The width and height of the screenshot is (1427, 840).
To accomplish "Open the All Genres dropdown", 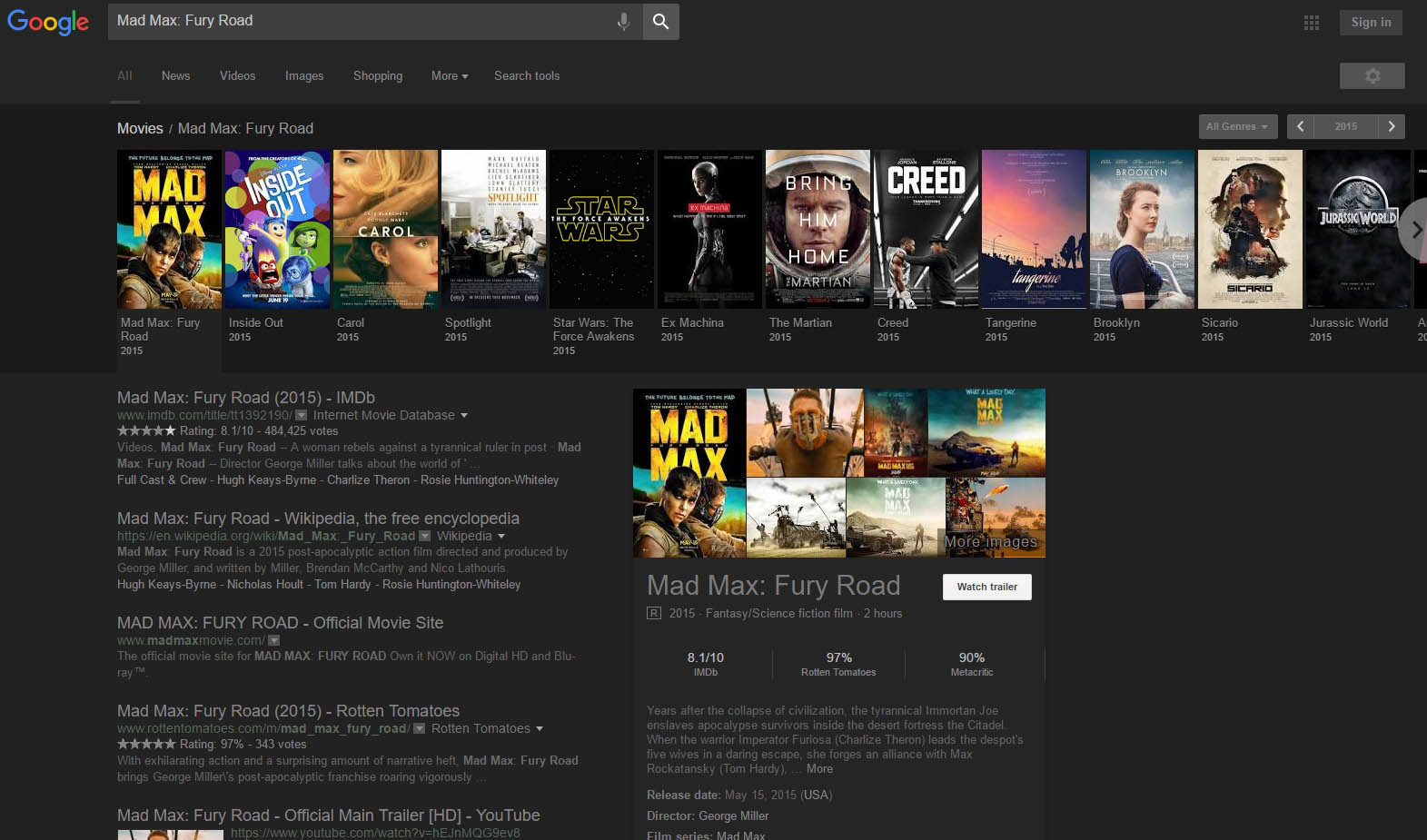I will pos(1238,126).
